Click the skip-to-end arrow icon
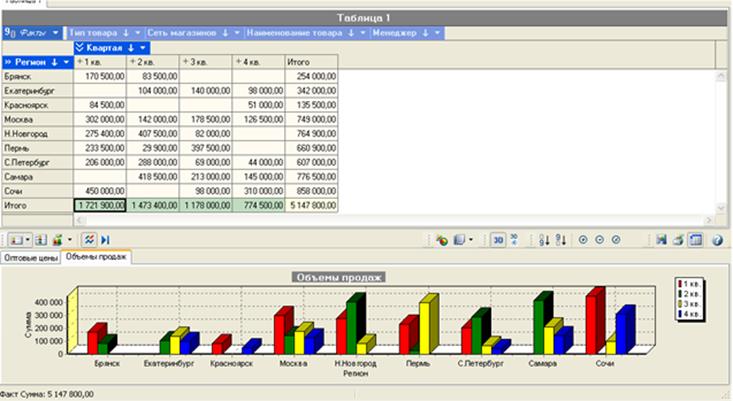The height and width of the screenshot is (401, 733). click(x=105, y=240)
